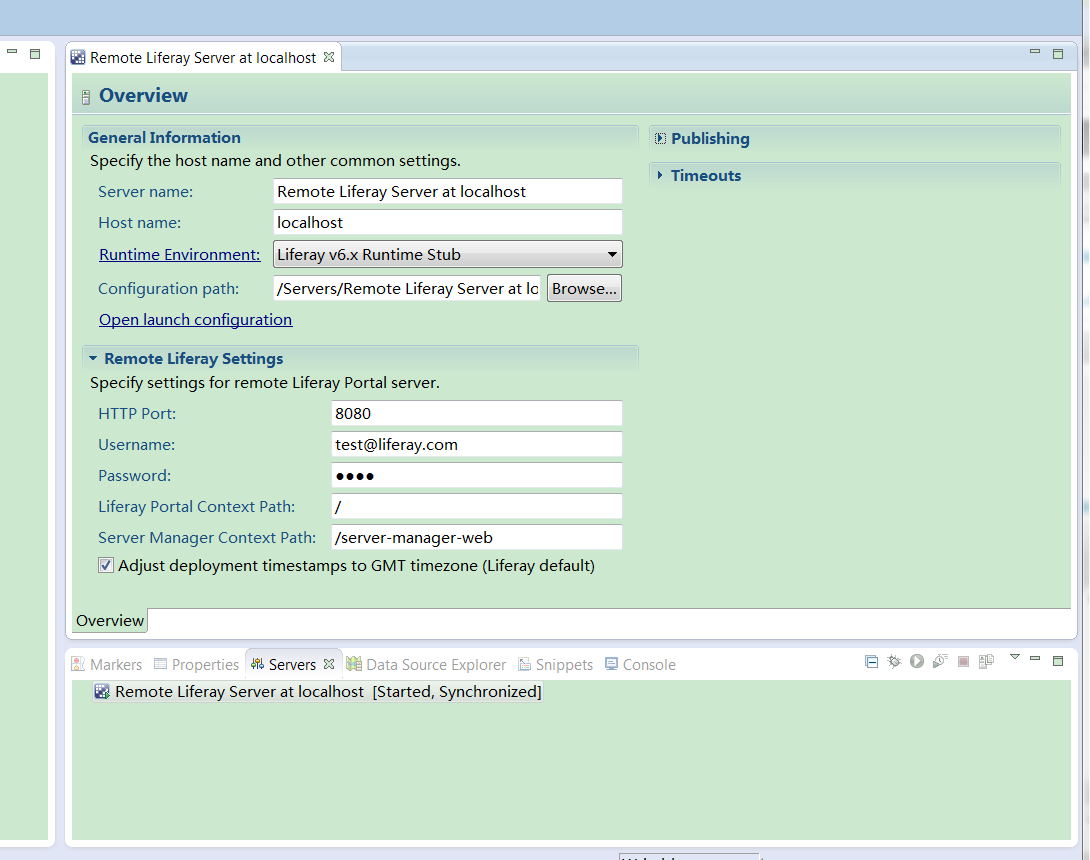The height and width of the screenshot is (860, 1090).
Task: Expand the Publishing section
Action: coord(660,139)
